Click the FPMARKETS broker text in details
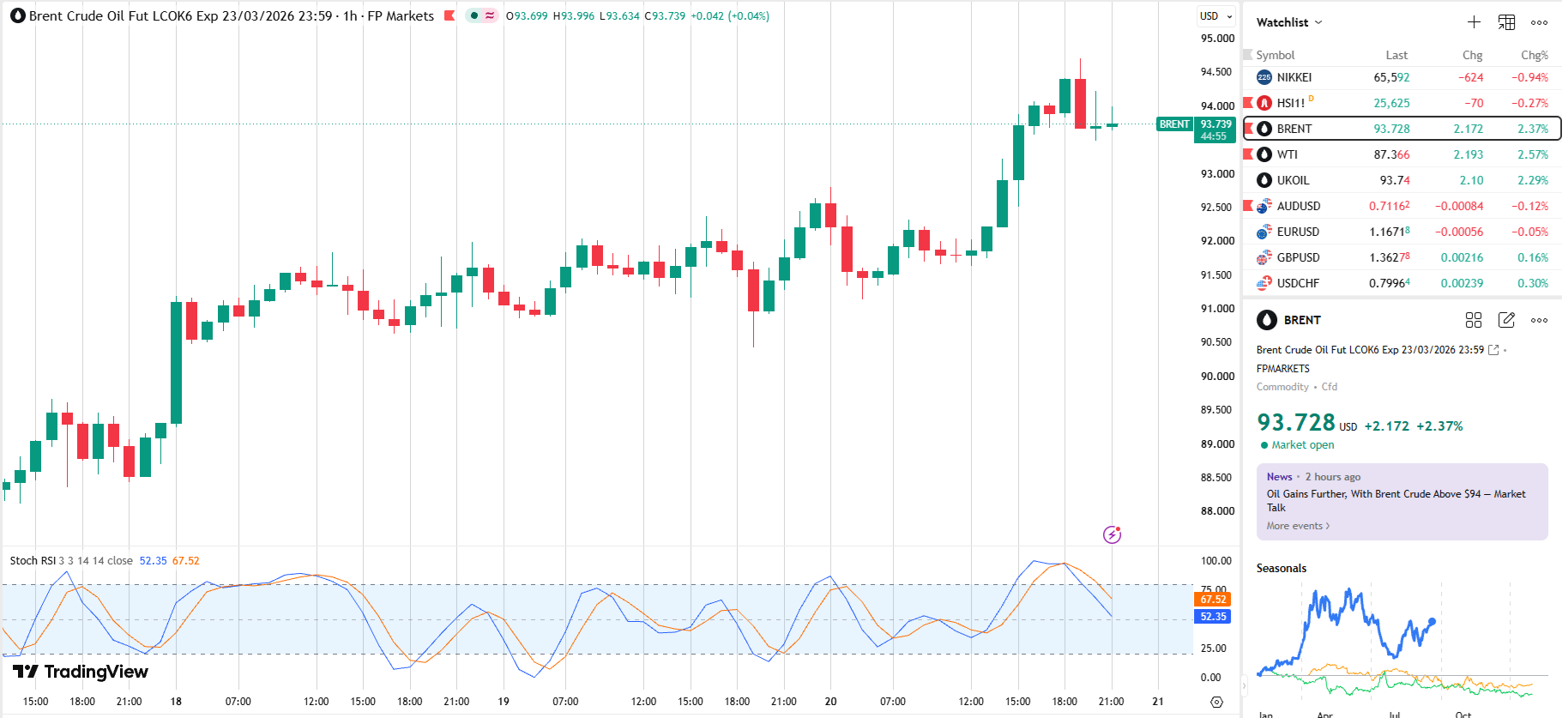1568x718 pixels. (1283, 369)
